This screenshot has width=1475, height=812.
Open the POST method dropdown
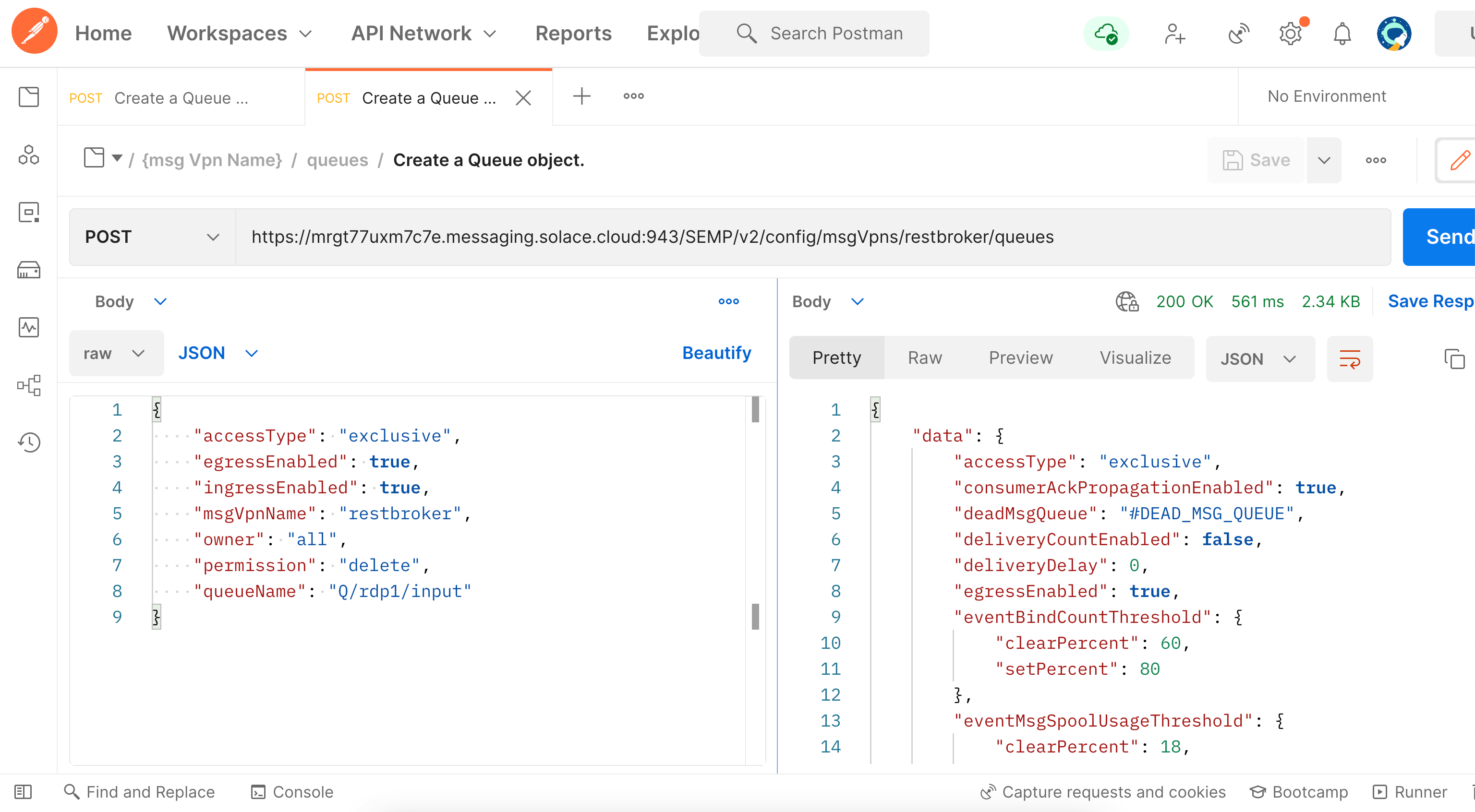[x=152, y=237]
